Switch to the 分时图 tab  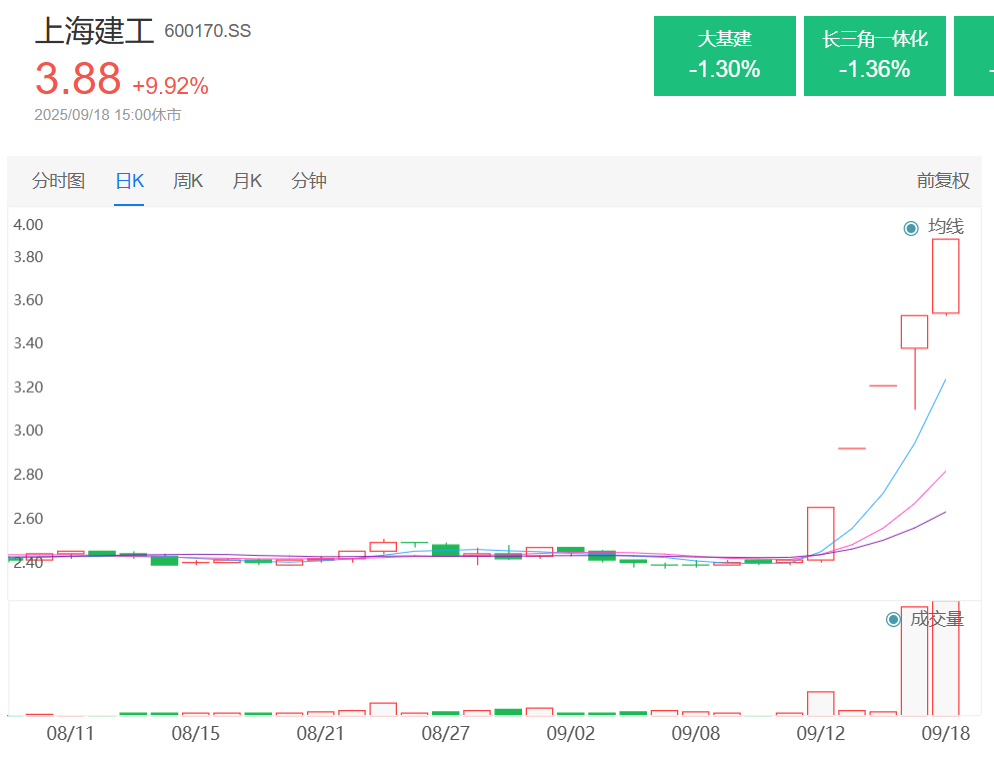tap(58, 181)
